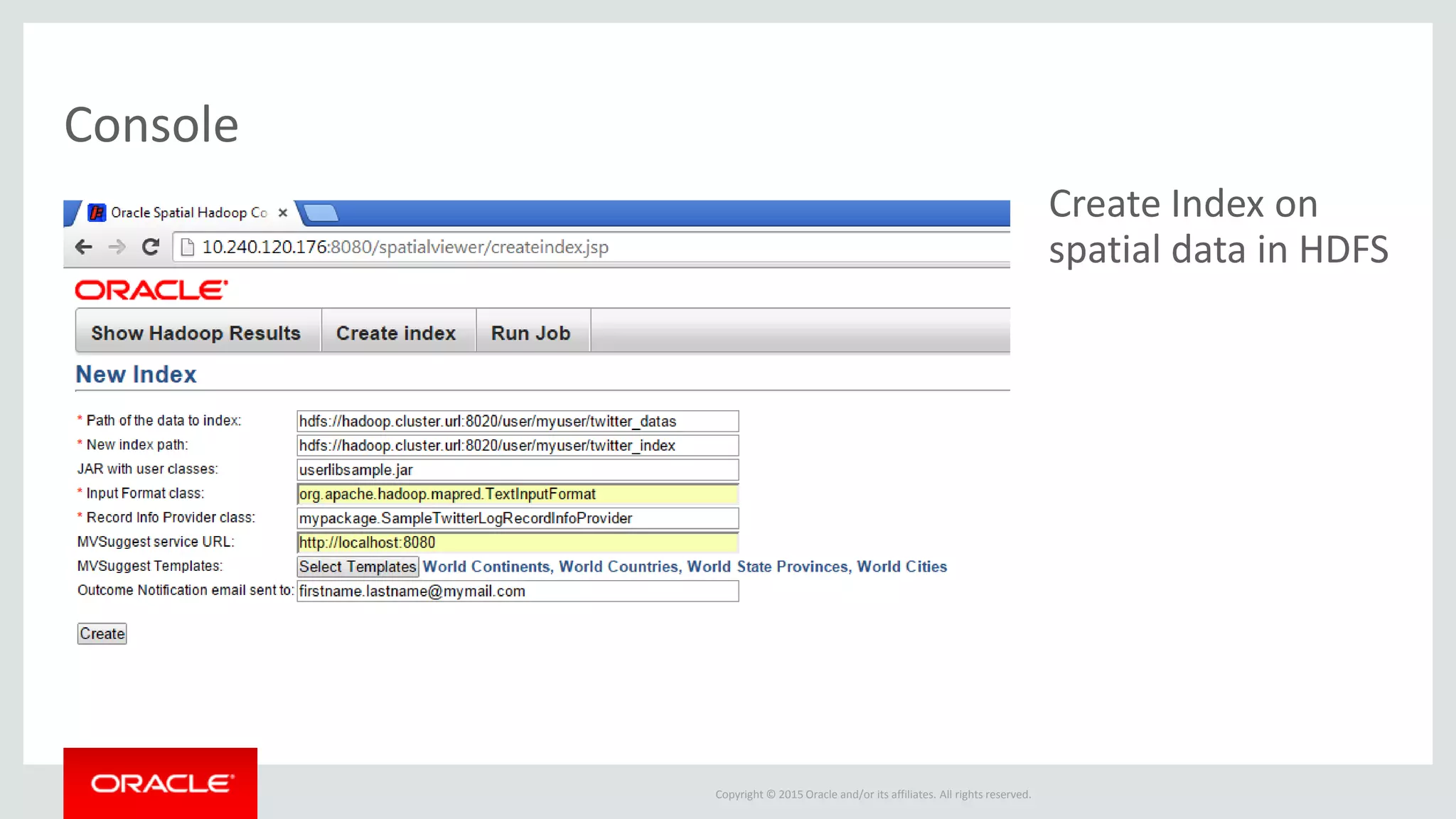Click the red Oracle logo on page

[151, 290]
